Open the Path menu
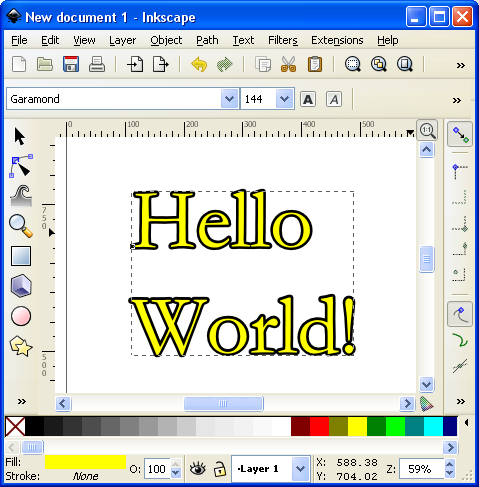This screenshot has height=487, width=479. [x=207, y=40]
